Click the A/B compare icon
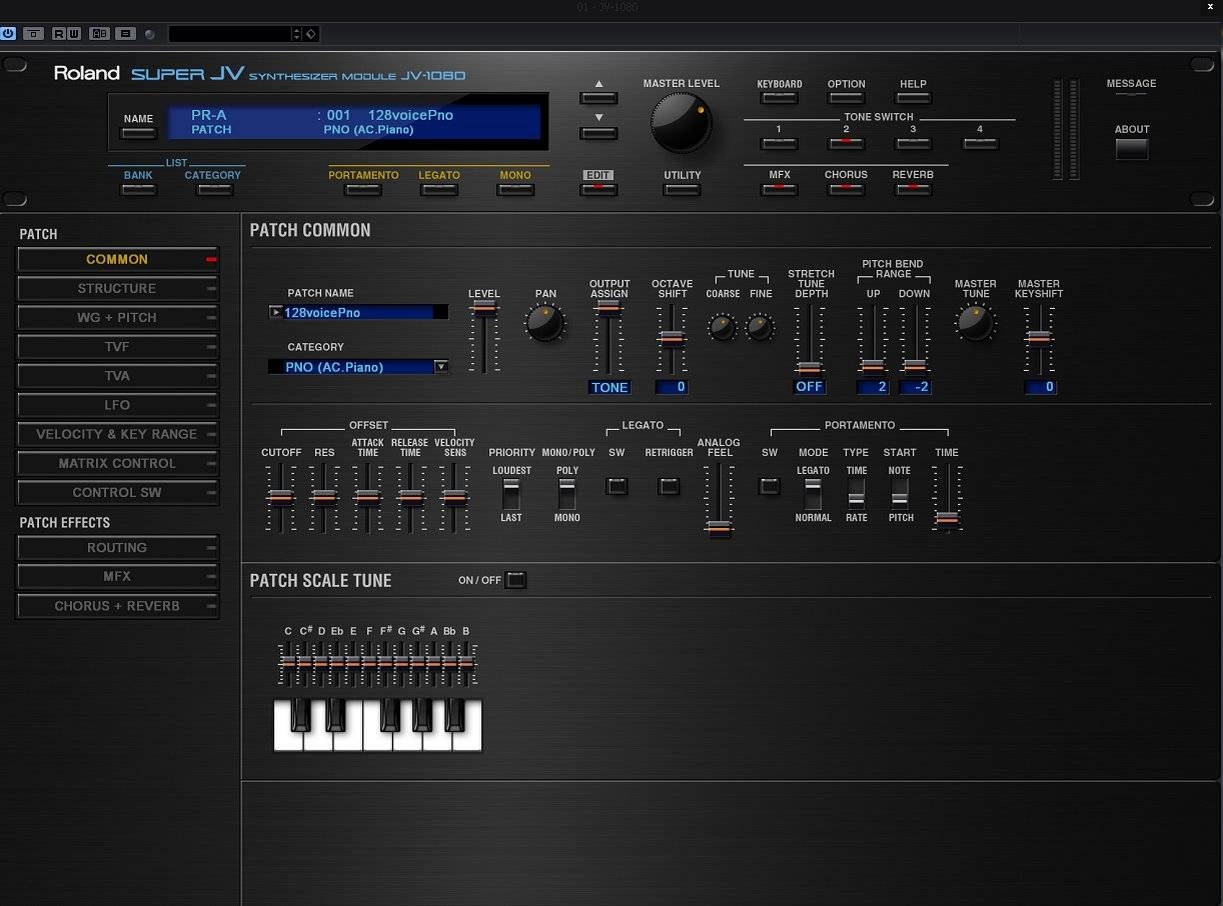Screen dimensions: 1223x906 click(99, 34)
